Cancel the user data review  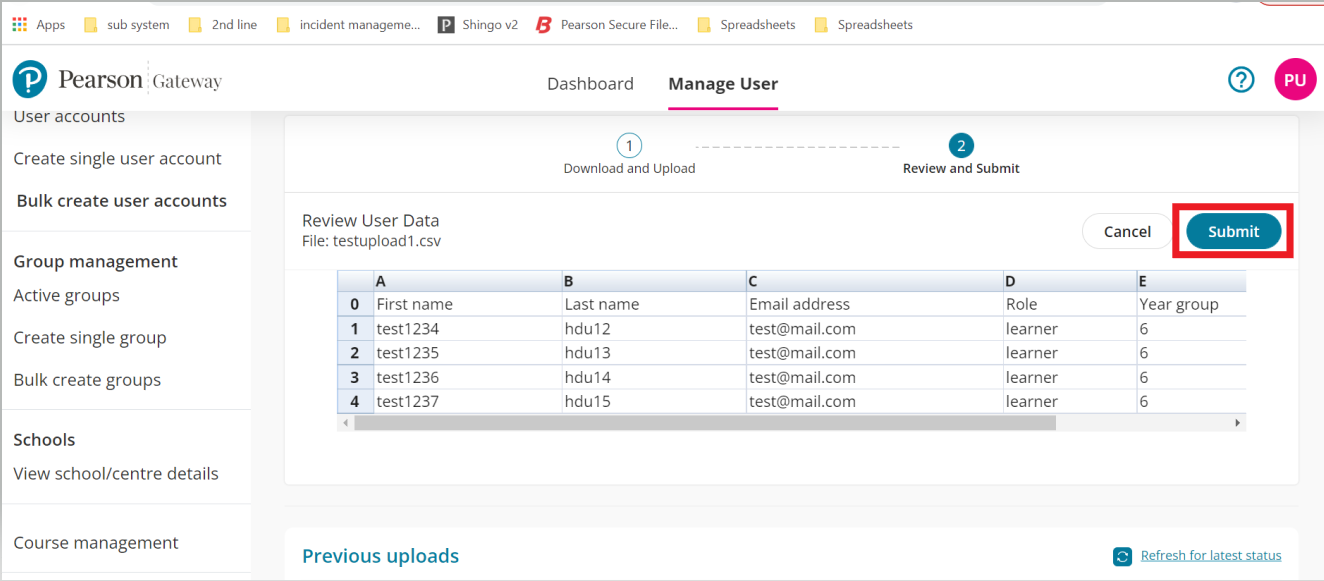pos(1127,231)
